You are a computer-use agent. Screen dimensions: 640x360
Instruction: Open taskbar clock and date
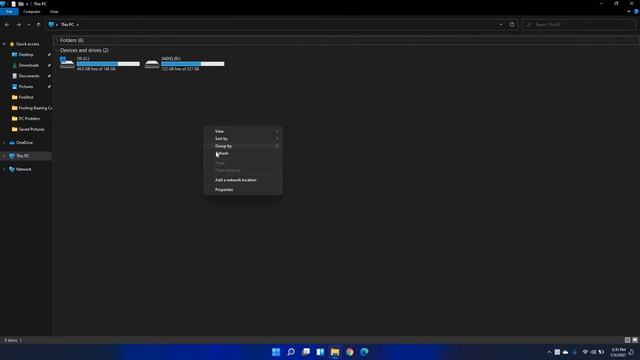point(619,352)
